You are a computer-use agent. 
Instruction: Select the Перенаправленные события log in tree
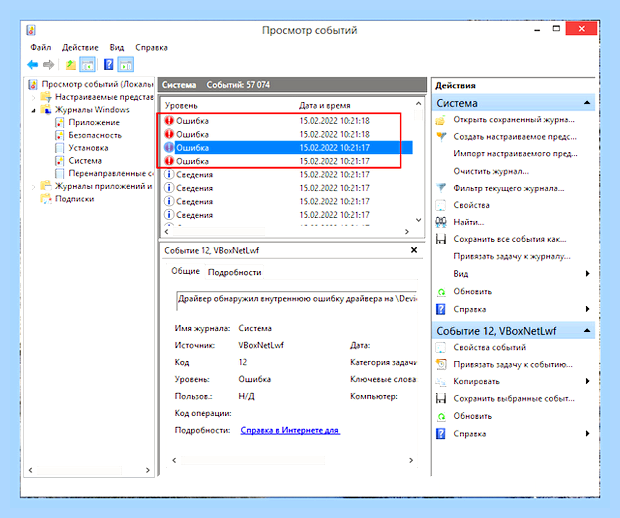point(111,174)
